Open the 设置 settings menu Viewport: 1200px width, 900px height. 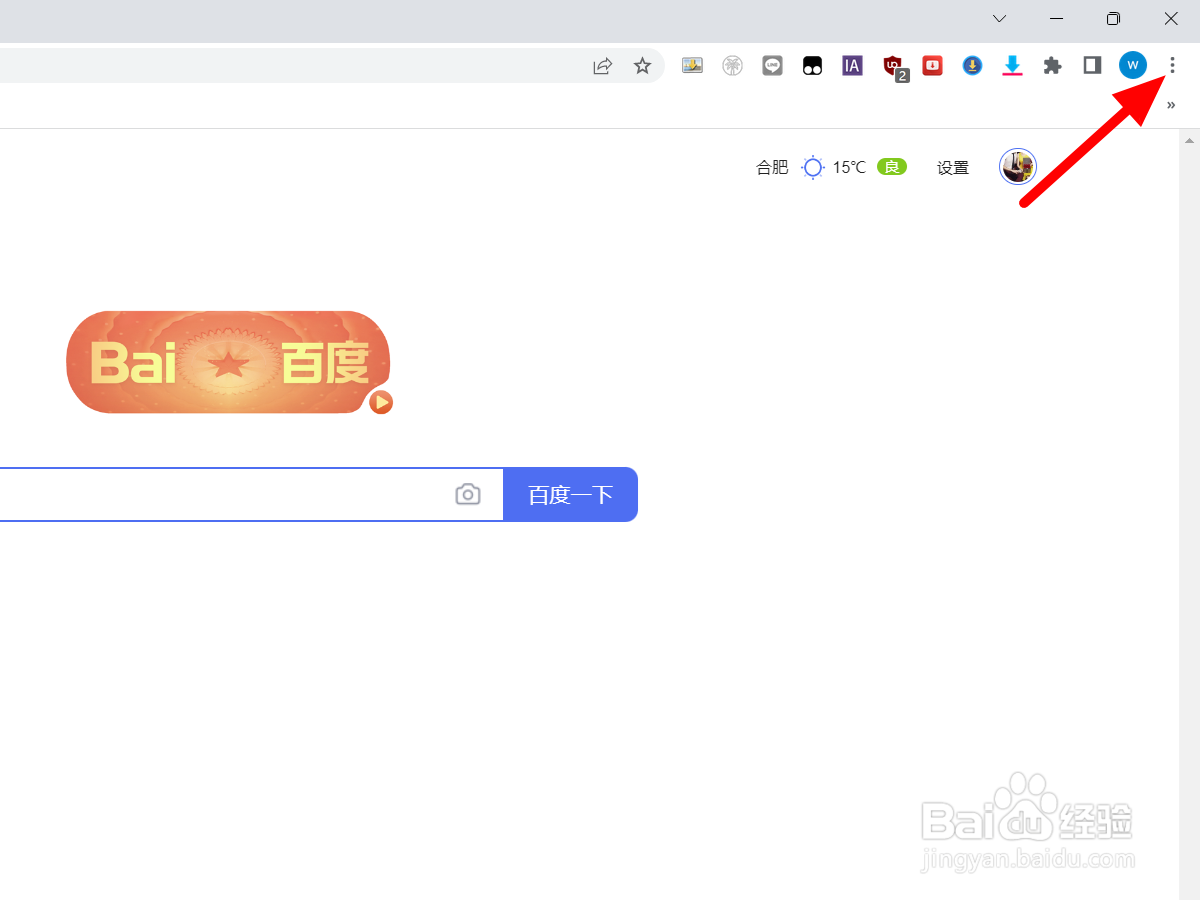953,167
